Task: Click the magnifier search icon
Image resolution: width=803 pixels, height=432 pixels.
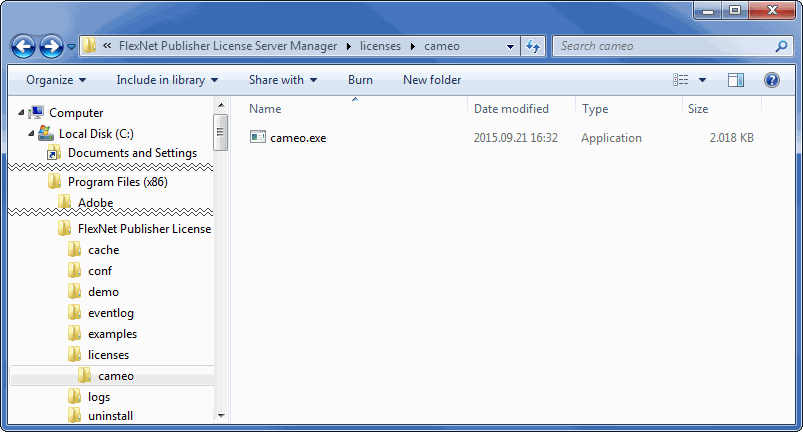Action: pos(781,47)
